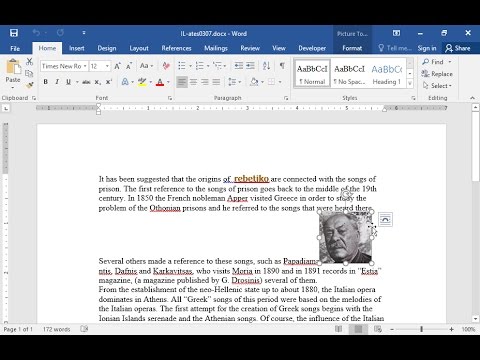Undo the last action
Image resolution: width=480 pixels, height=360 pixels.
click(36, 33)
